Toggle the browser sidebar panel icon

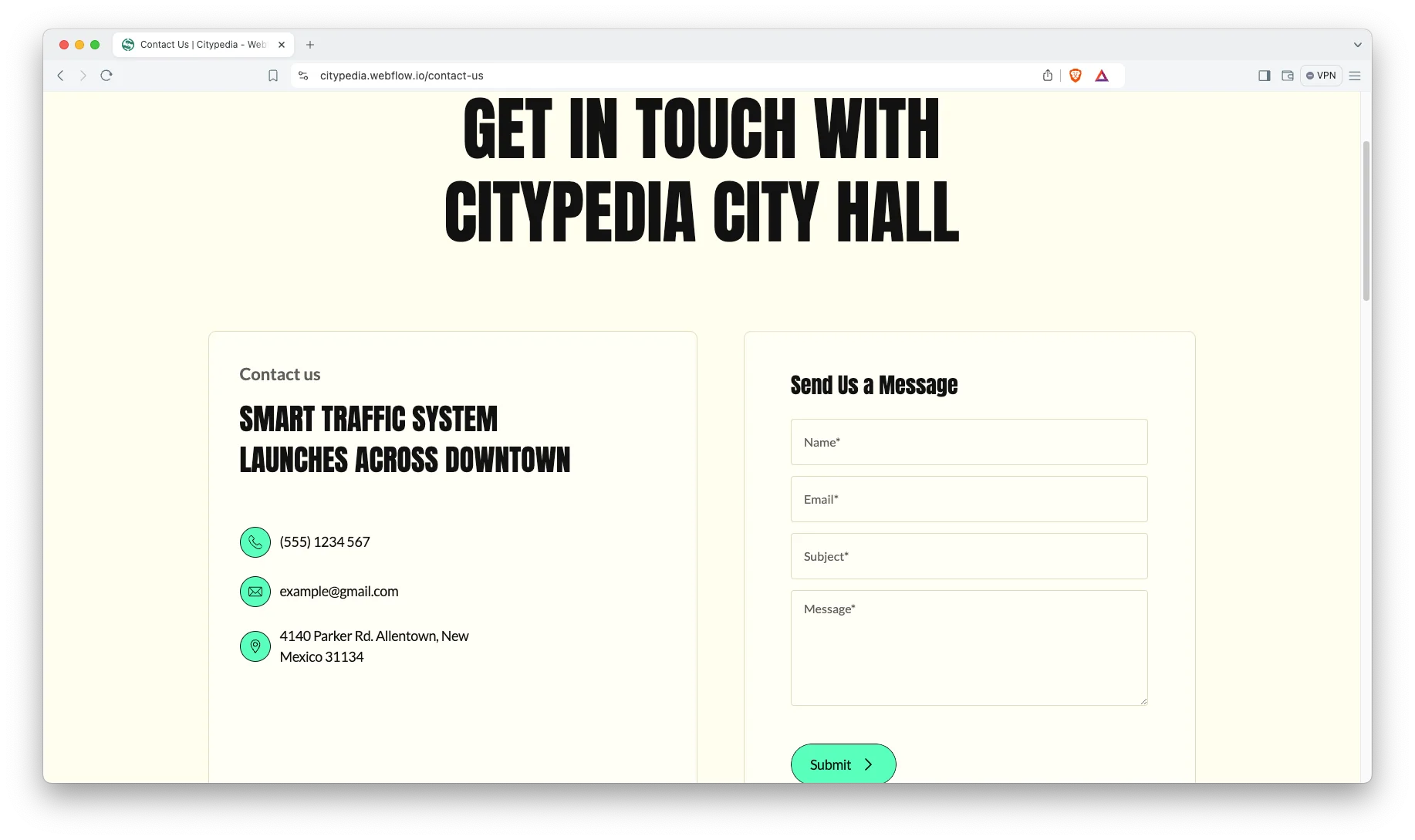pos(1264,76)
